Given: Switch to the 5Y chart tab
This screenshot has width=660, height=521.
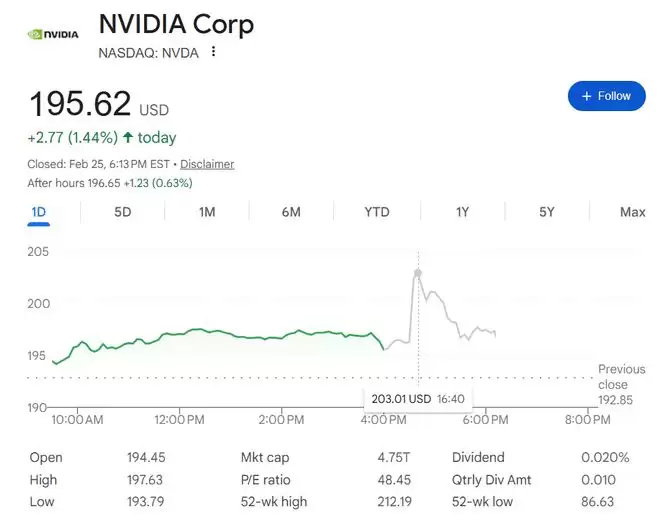Looking at the screenshot, I should pyautogui.click(x=546, y=212).
